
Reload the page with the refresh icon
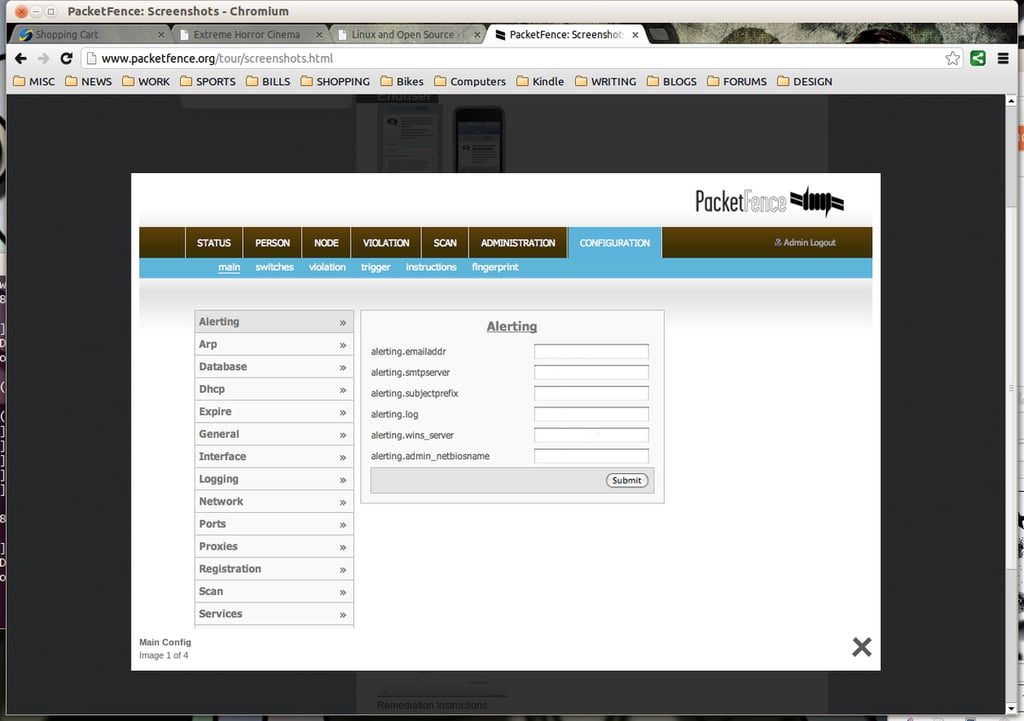point(66,58)
